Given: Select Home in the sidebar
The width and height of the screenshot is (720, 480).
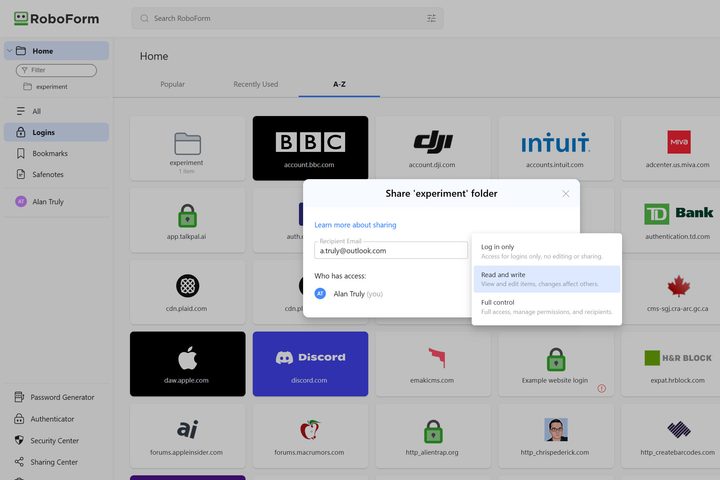Looking at the screenshot, I should coord(56,51).
